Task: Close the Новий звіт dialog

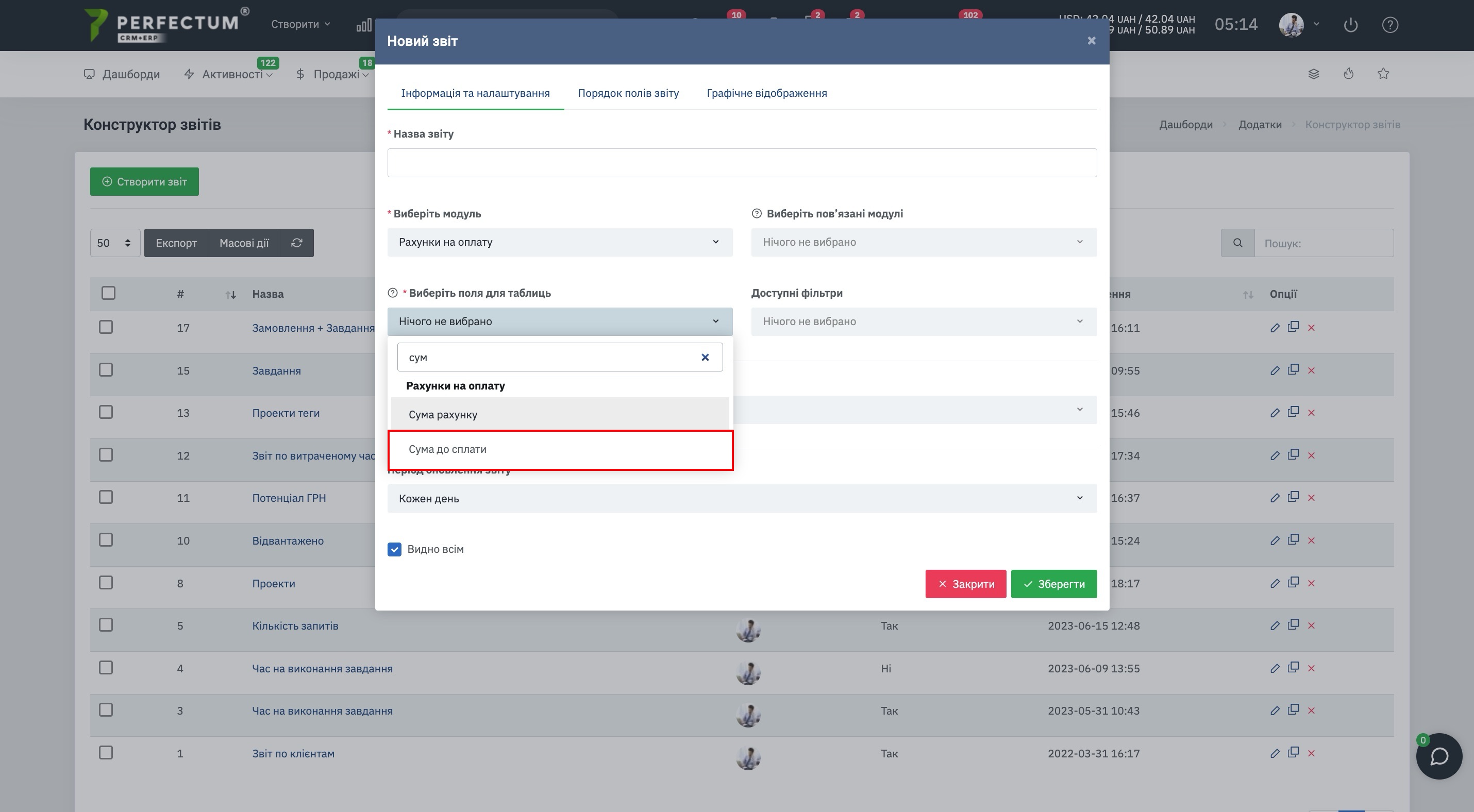Action: coord(1091,41)
